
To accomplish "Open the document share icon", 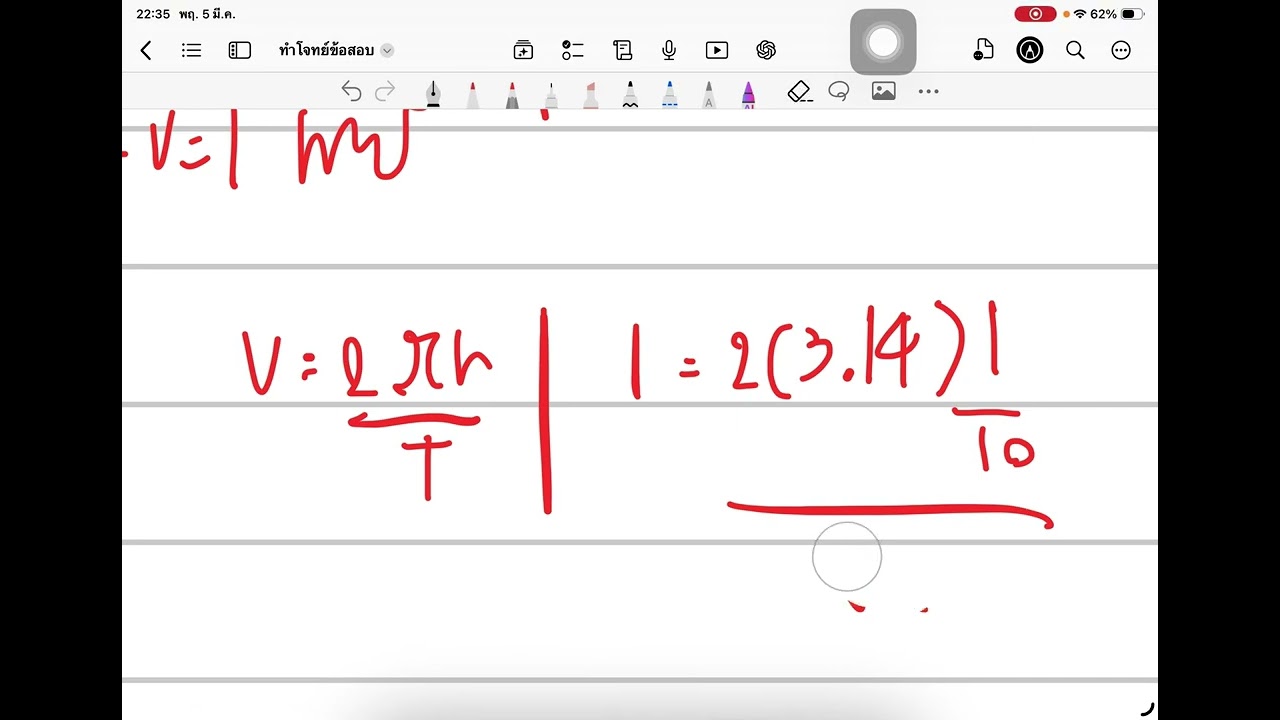I will coord(983,50).
